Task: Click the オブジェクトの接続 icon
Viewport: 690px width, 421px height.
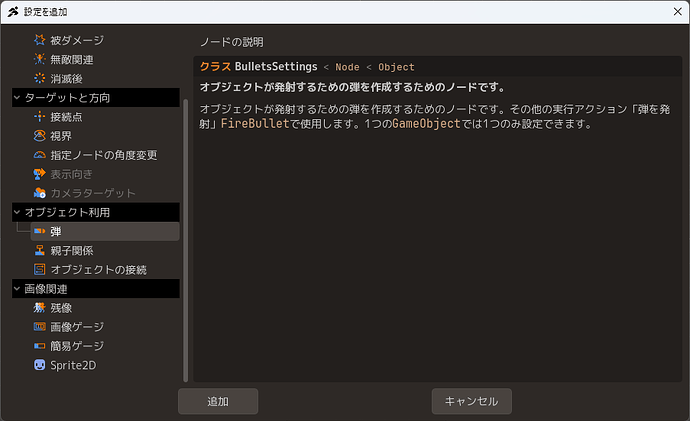Action: click(40, 269)
